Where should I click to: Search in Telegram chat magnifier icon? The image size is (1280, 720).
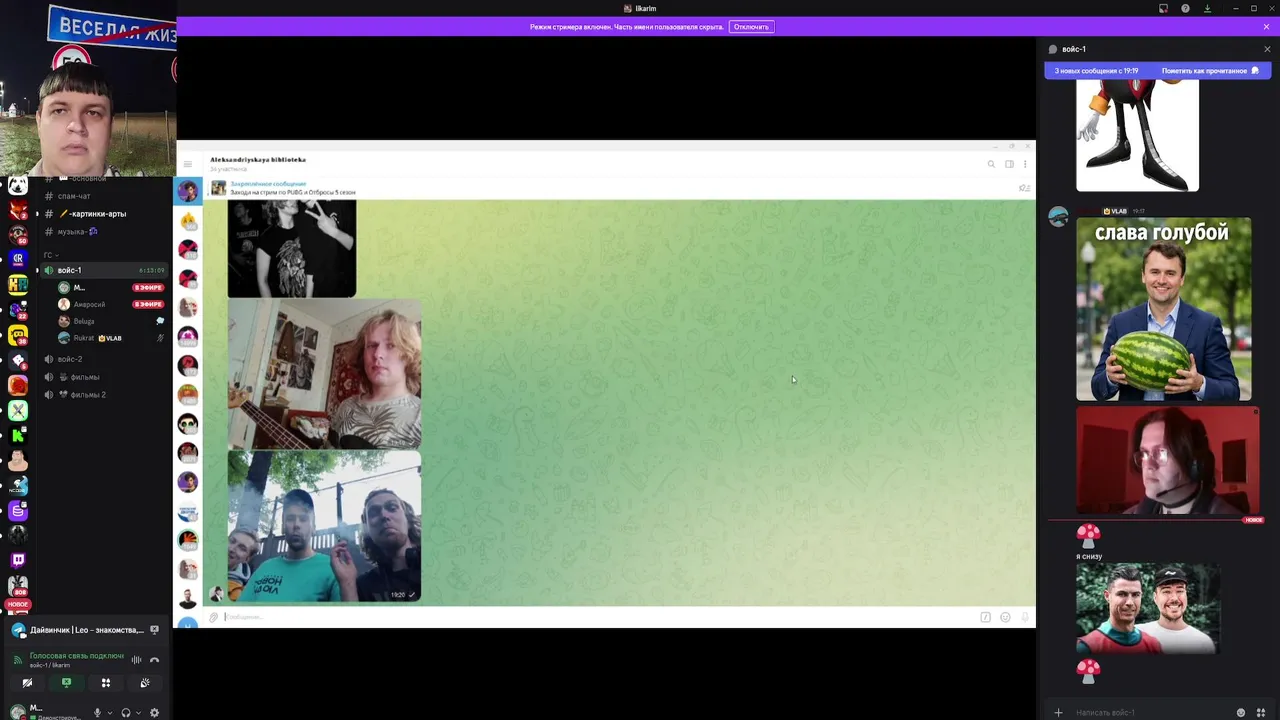pos(991,164)
